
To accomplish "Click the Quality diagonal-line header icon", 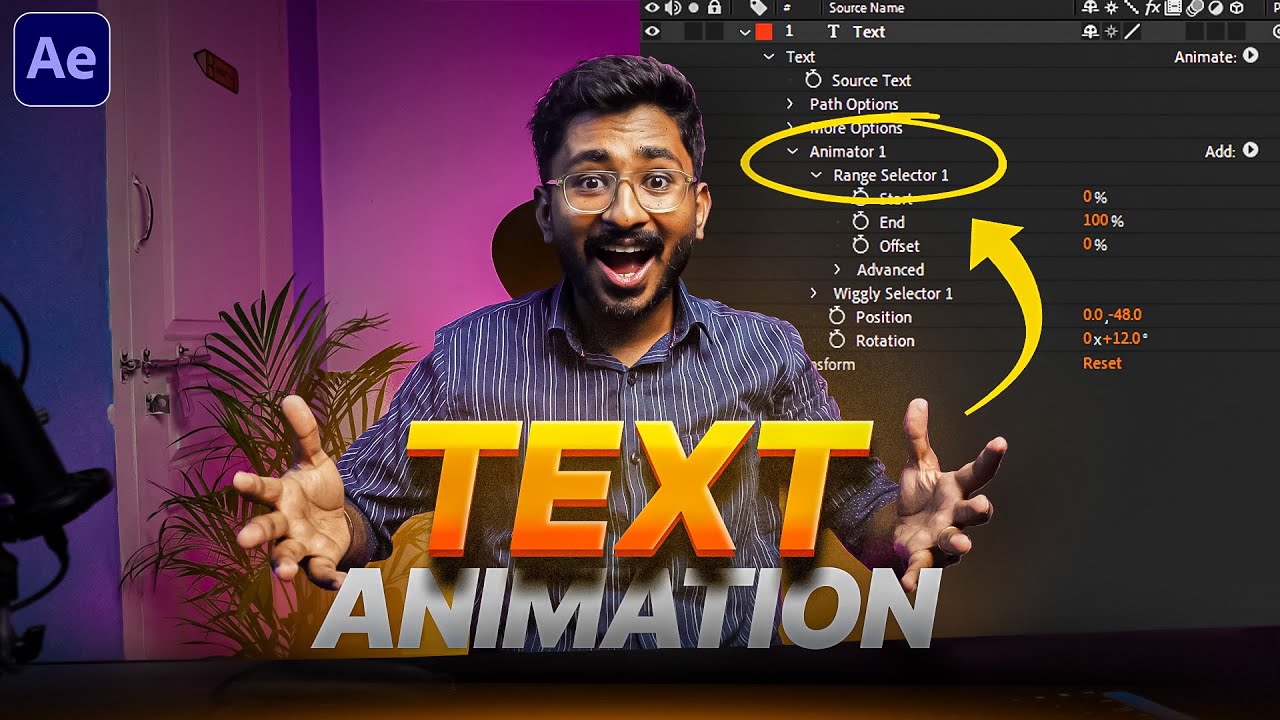I will point(1132,7).
